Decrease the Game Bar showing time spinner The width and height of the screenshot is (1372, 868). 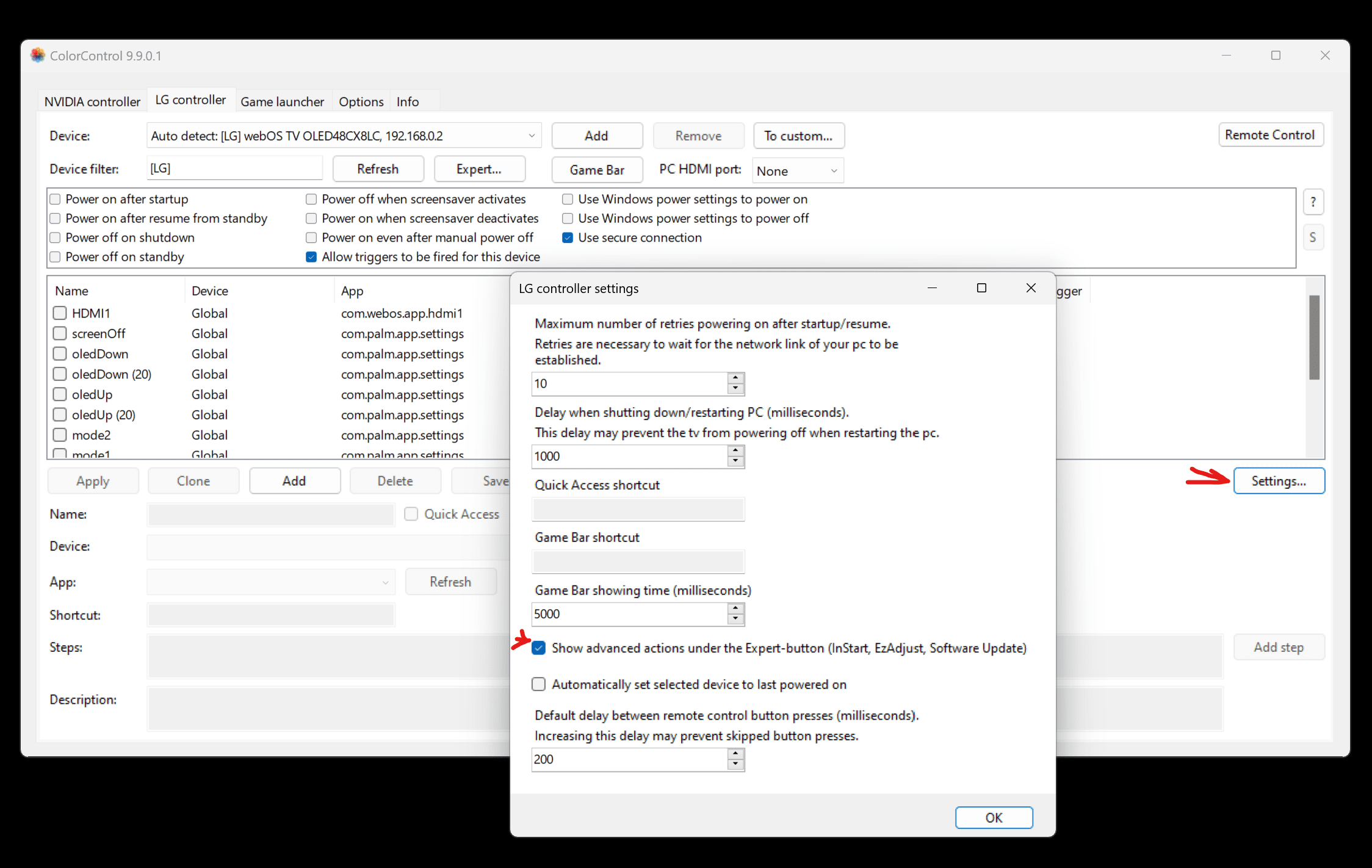coord(735,619)
